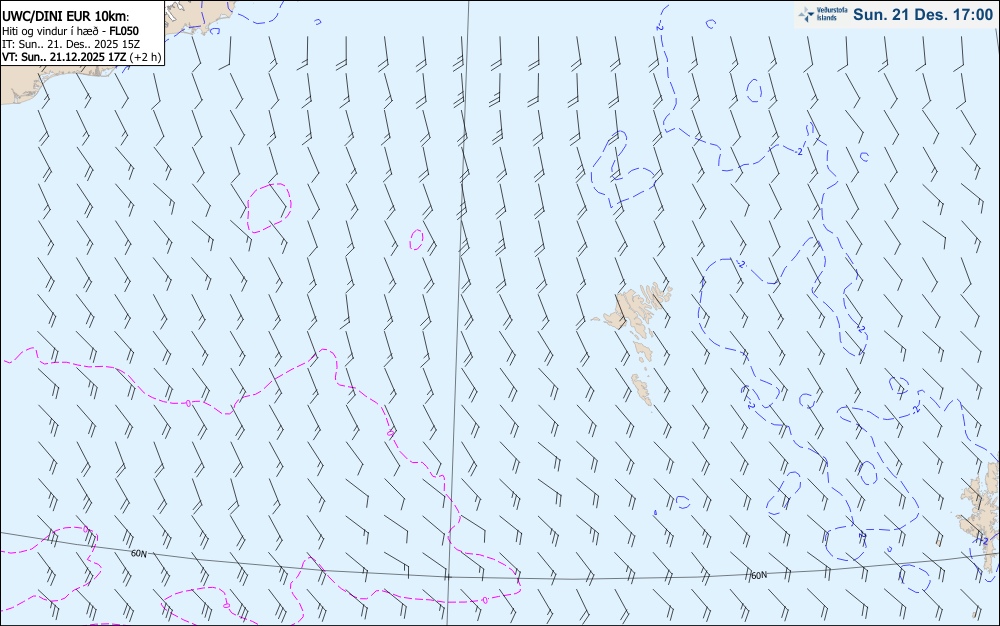Click the 'UWC/DINI EUR 10km' title text
This screenshot has width=1000, height=626.
(x=65, y=17)
